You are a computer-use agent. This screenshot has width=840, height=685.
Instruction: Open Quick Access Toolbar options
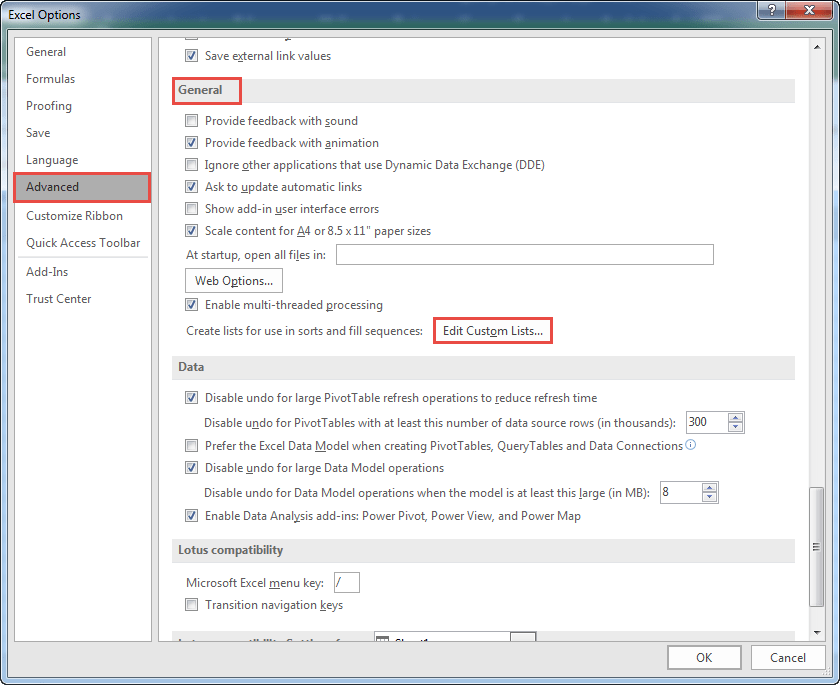tap(83, 243)
